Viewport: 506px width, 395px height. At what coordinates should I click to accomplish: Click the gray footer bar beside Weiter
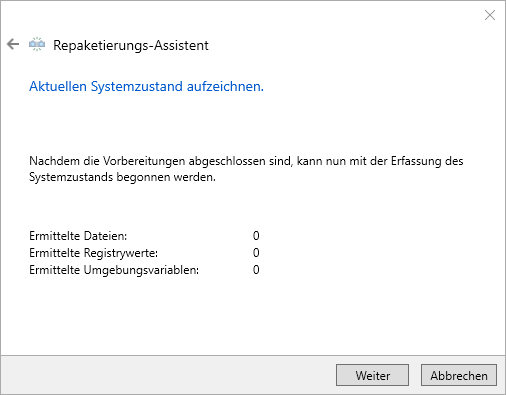tap(167, 375)
